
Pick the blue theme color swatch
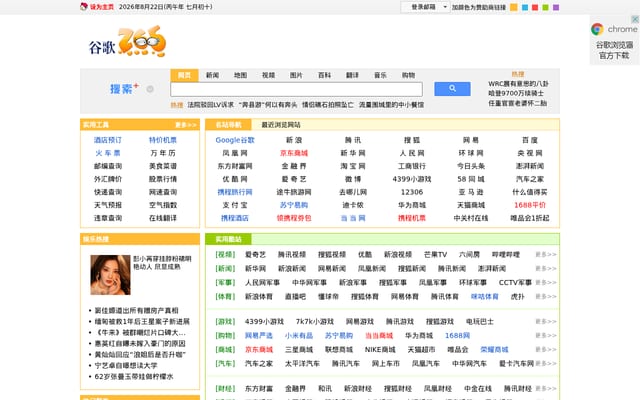(525, 7)
